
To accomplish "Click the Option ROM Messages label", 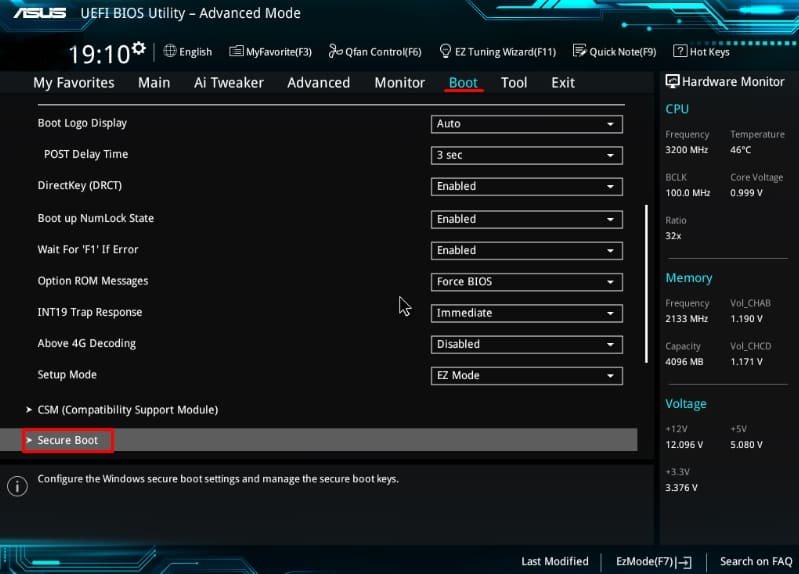I will pyautogui.click(x=93, y=281).
